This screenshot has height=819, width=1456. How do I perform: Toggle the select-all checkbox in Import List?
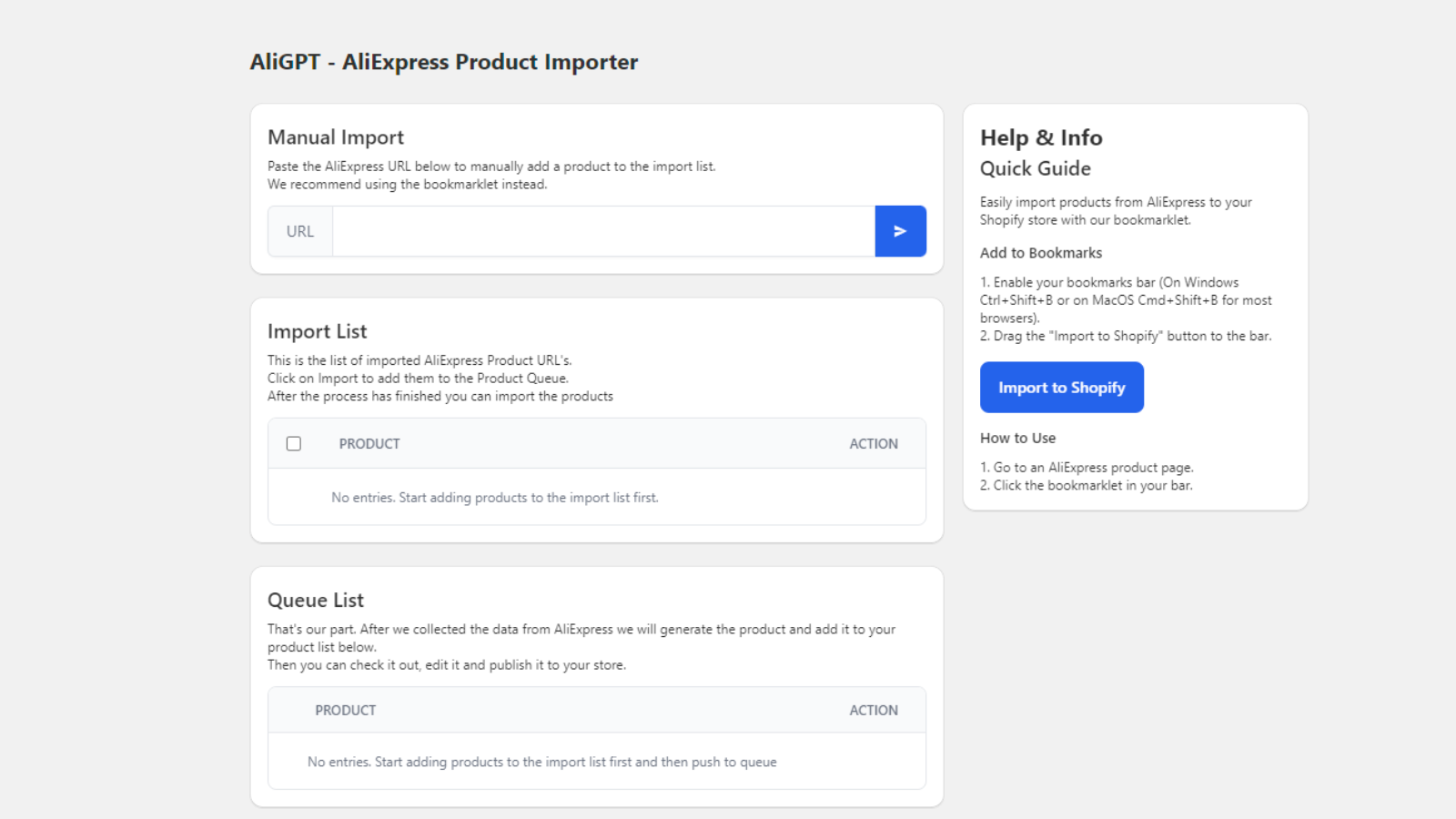pos(294,444)
